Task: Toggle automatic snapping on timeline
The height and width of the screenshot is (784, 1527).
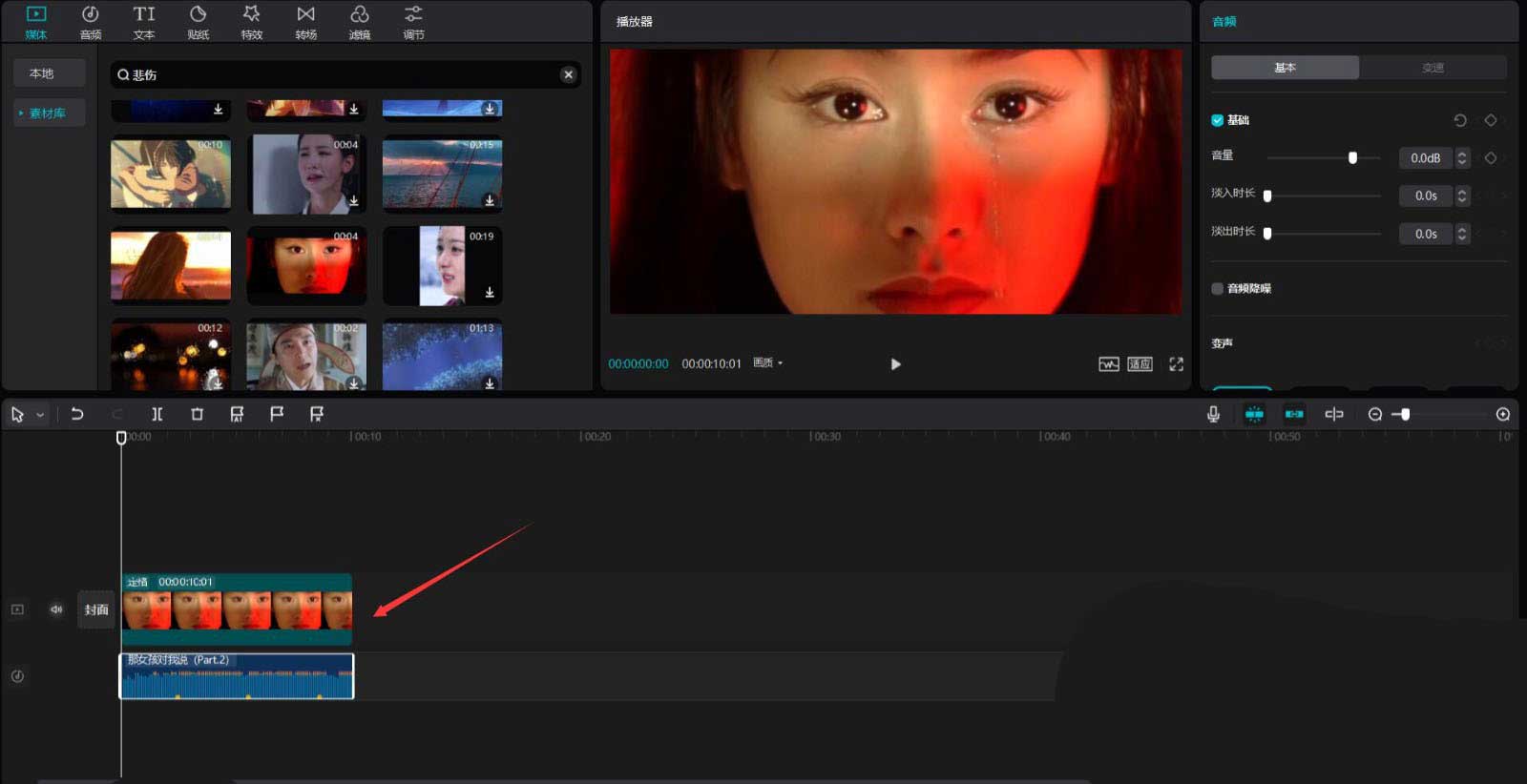Action: pyautogui.click(x=1294, y=414)
